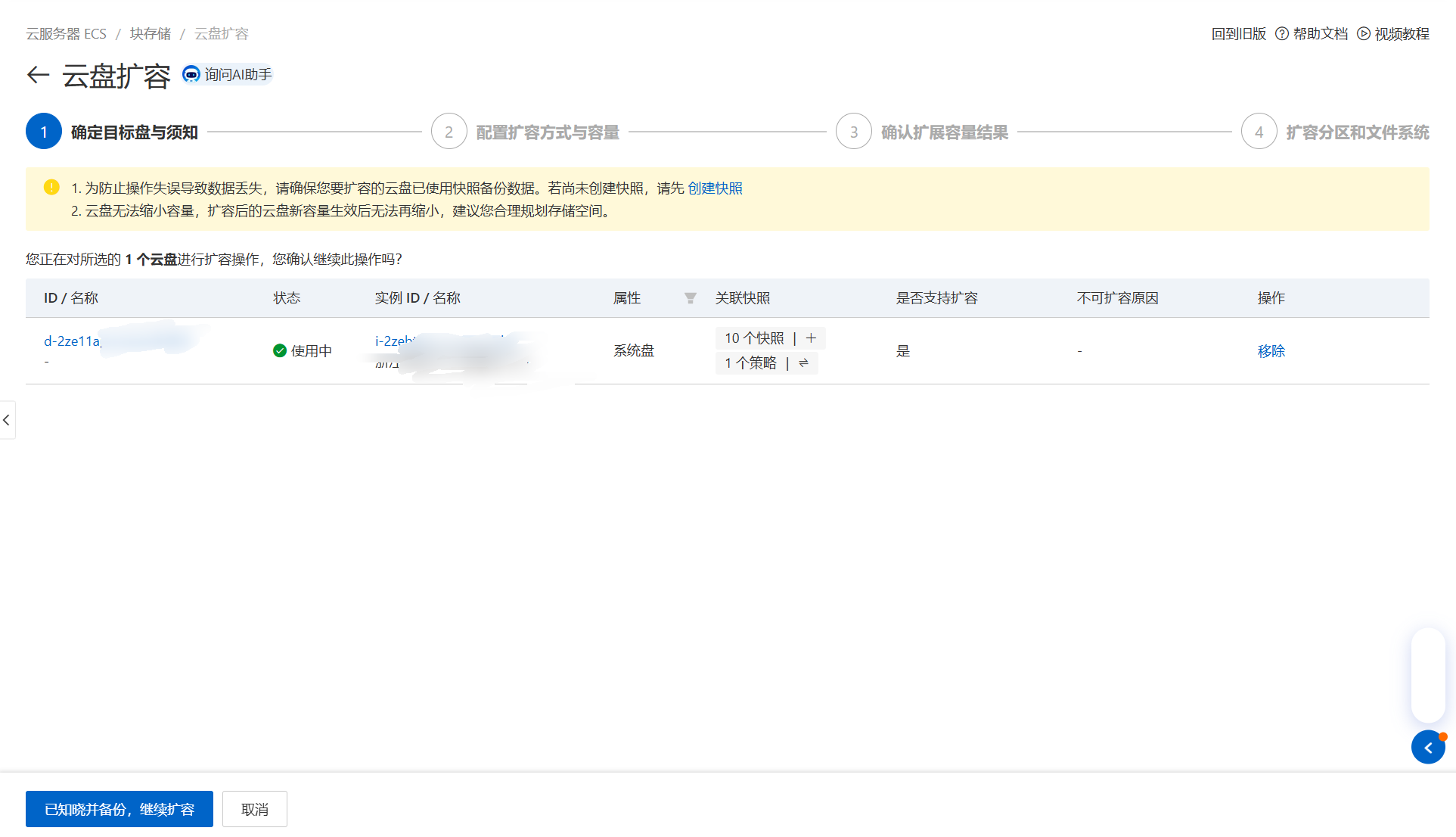Click the back arrow beside 云盘扩容
This screenshot has width=1456, height=837.
tap(38, 75)
